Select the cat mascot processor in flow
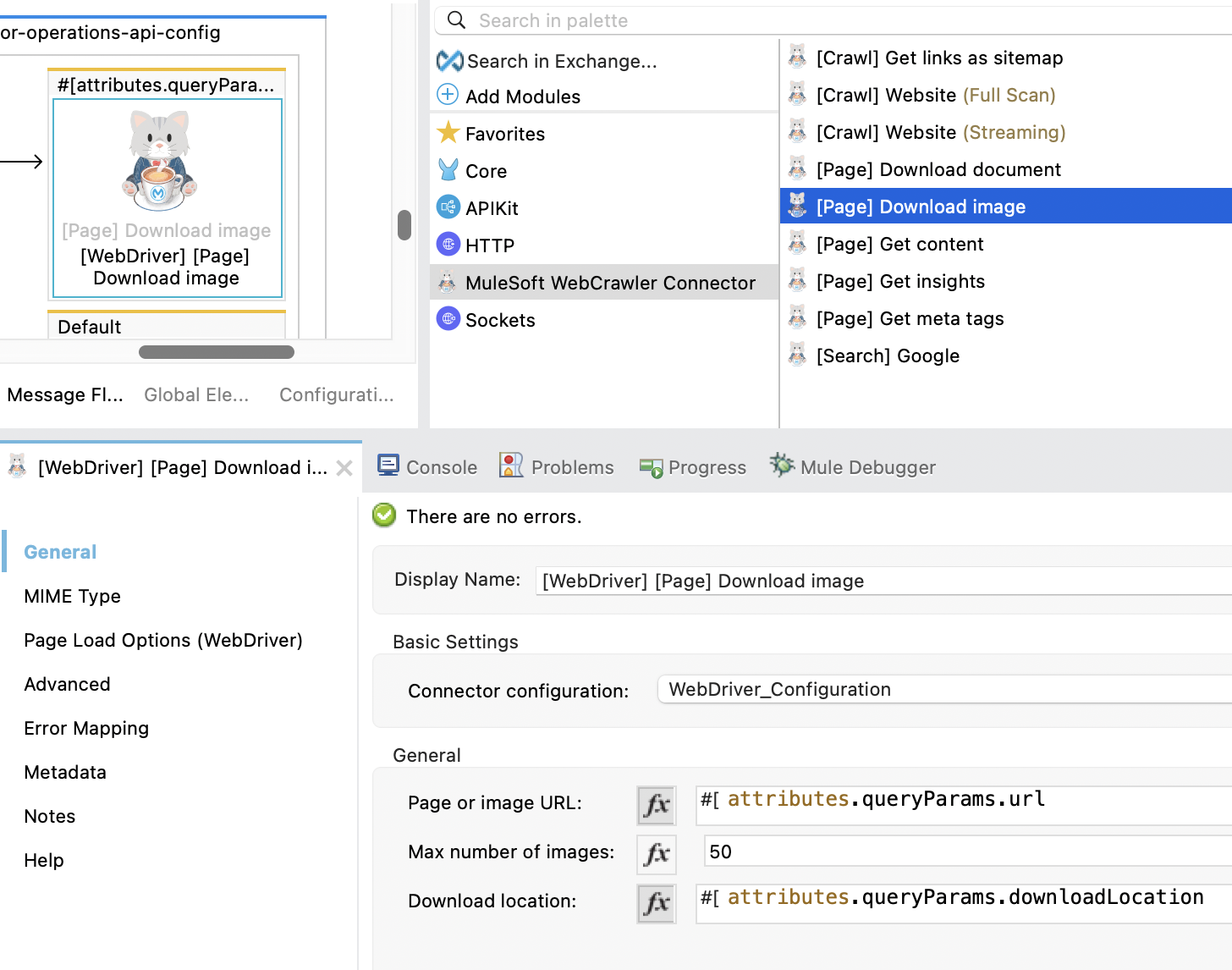The image size is (1232, 970). pos(167,198)
